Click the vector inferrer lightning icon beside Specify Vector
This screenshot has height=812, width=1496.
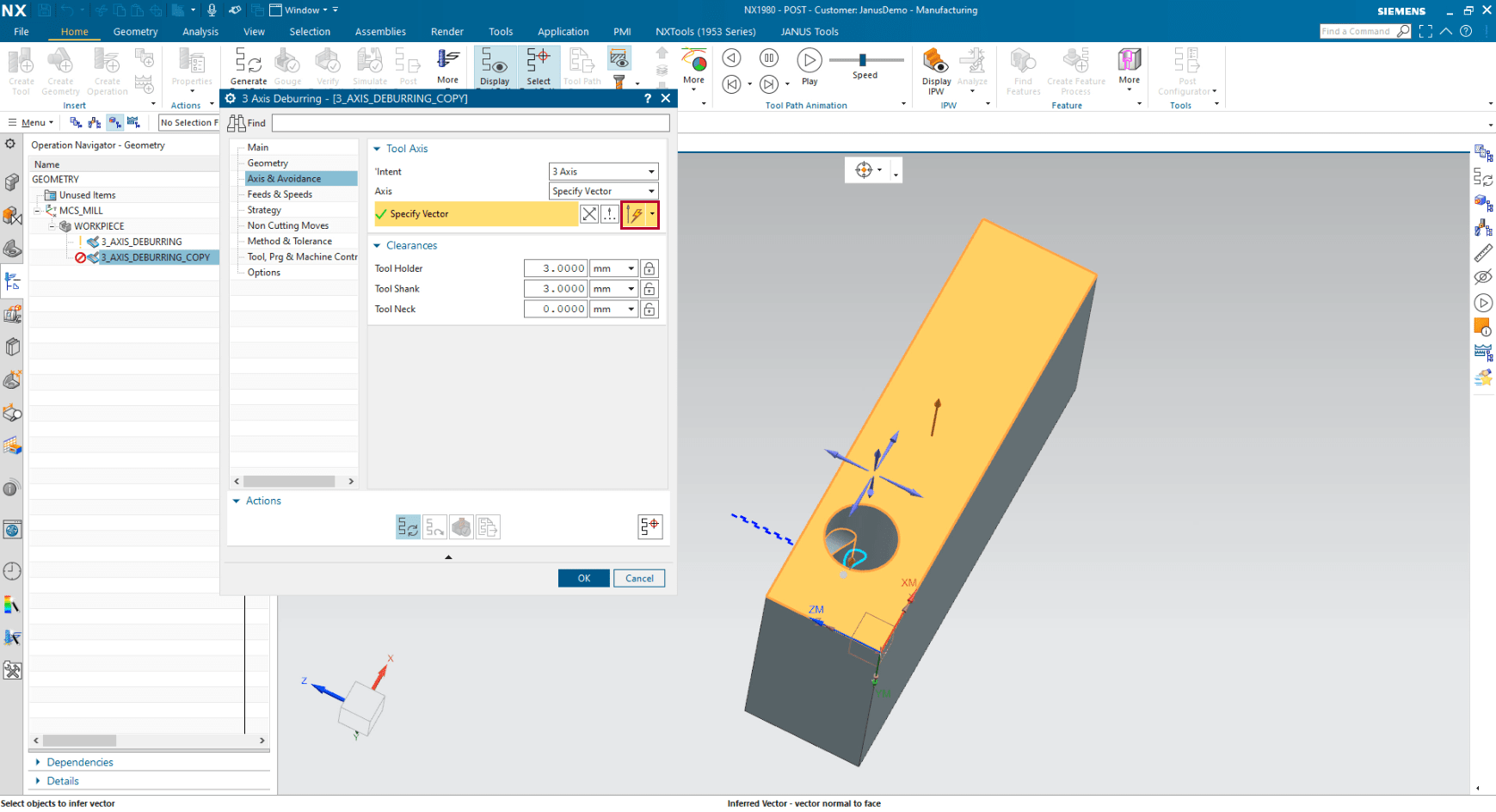636,213
